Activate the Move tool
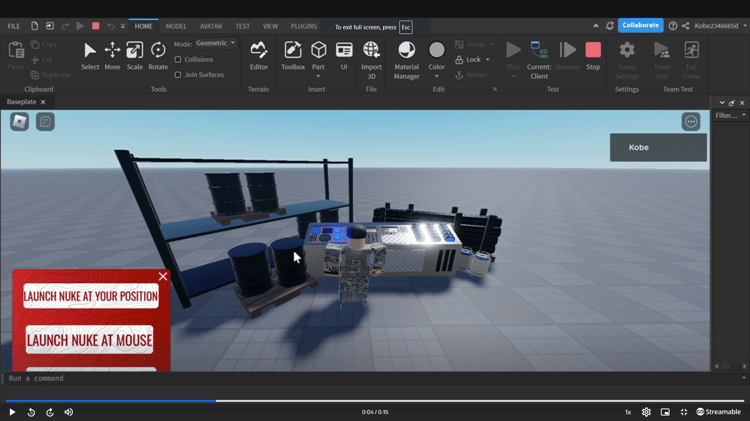The width and height of the screenshot is (750, 421). pos(112,56)
